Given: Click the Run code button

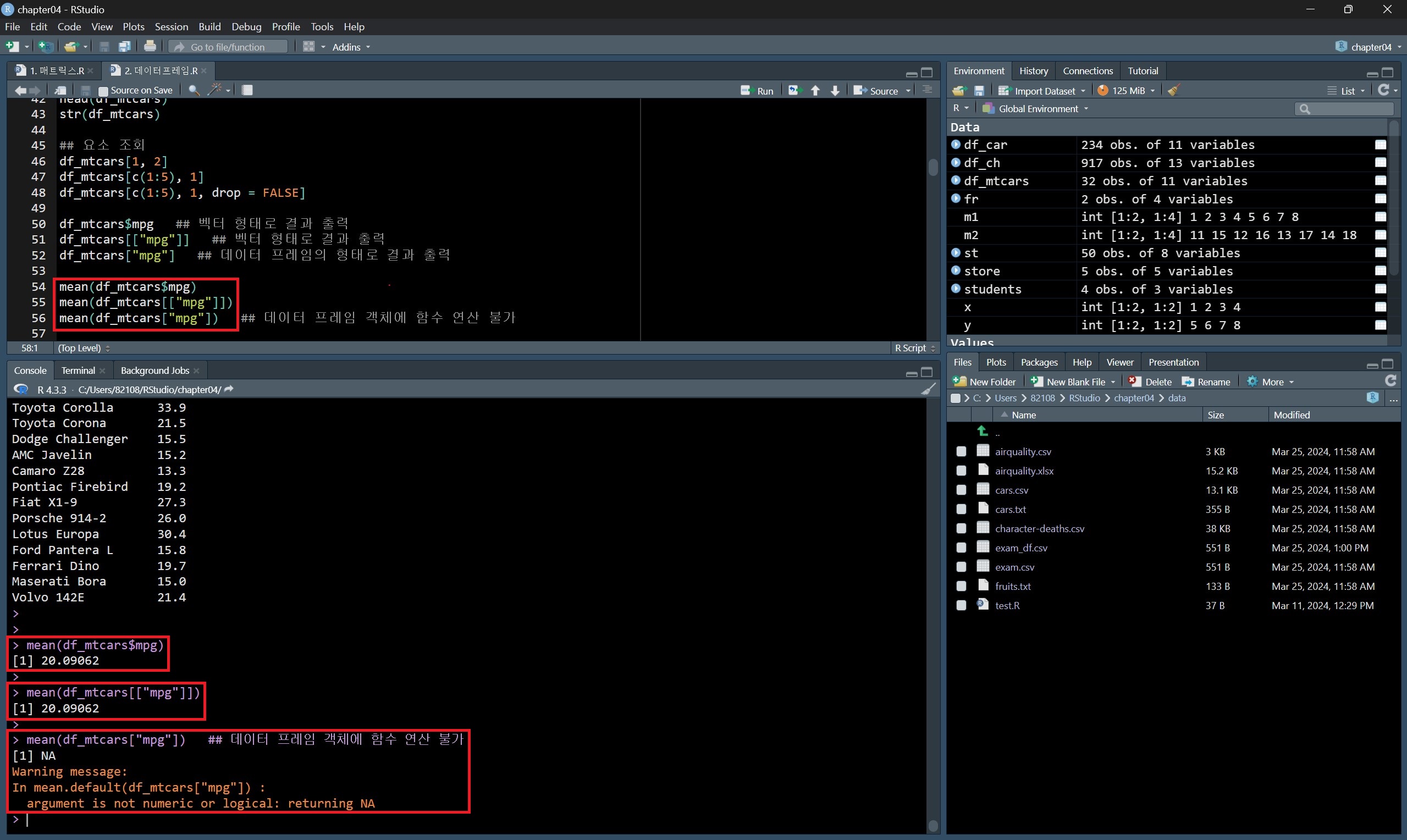Looking at the screenshot, I should tap(757, 91).
